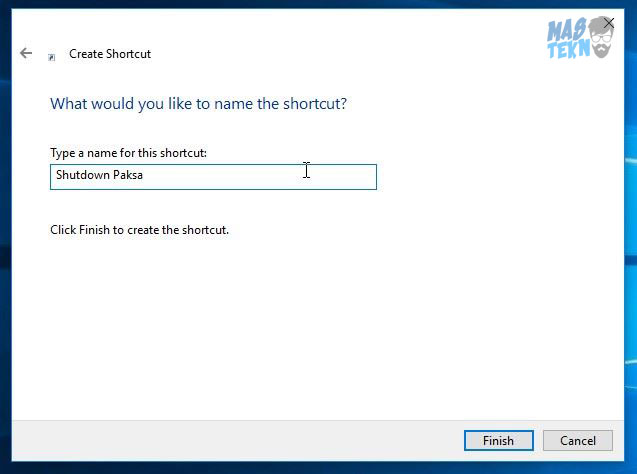Click the shortcut icon beside Create Shortcut
Screen dimensions: 637x474
(52, 57)
